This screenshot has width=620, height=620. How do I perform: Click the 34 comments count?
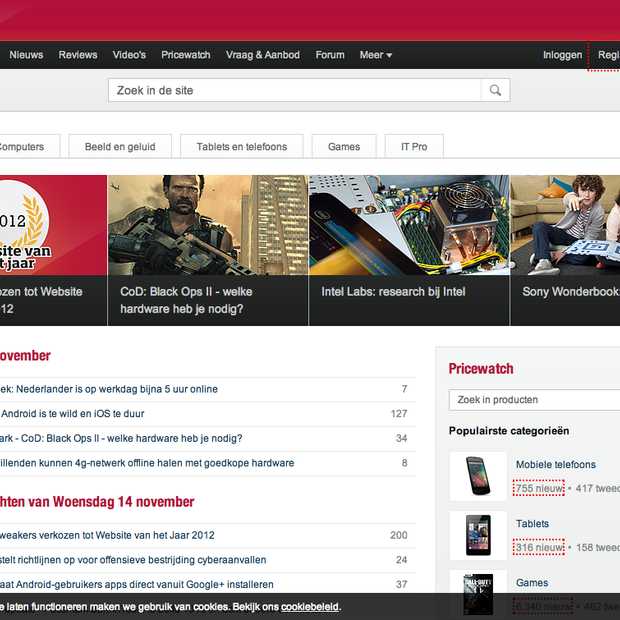(x=401, y=438)
